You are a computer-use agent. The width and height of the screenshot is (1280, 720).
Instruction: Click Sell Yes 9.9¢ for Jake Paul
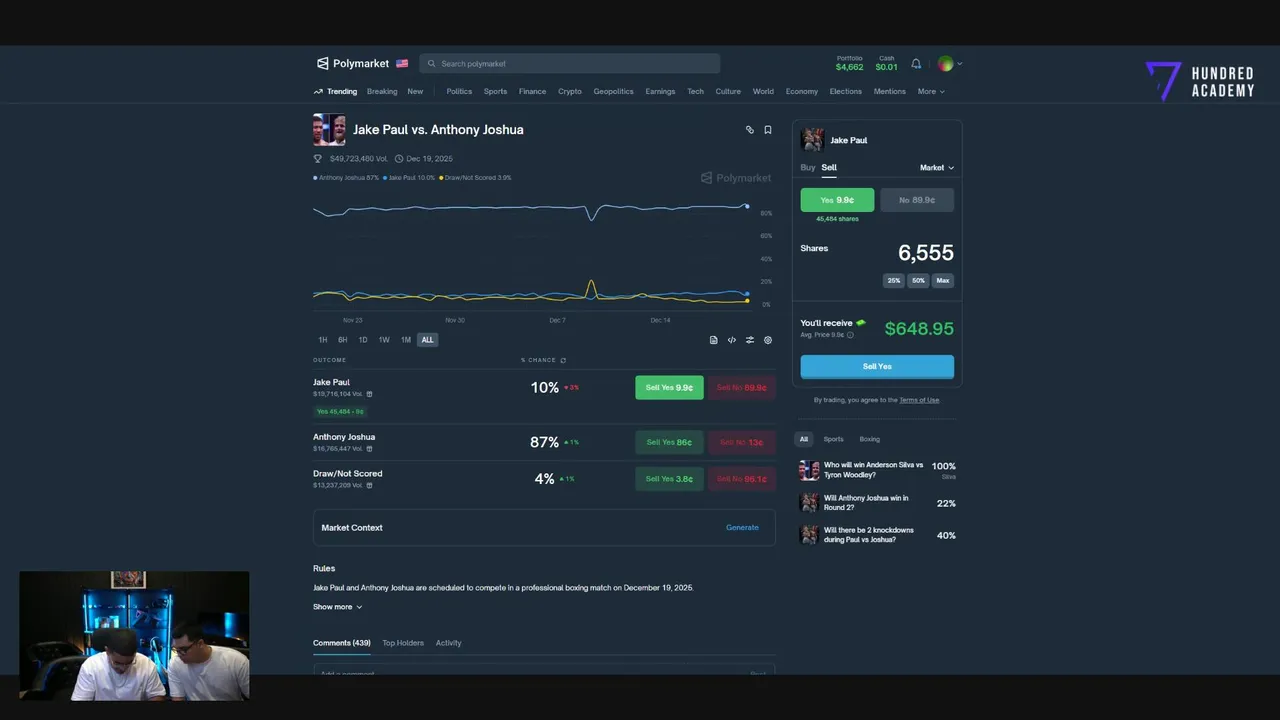669,388
